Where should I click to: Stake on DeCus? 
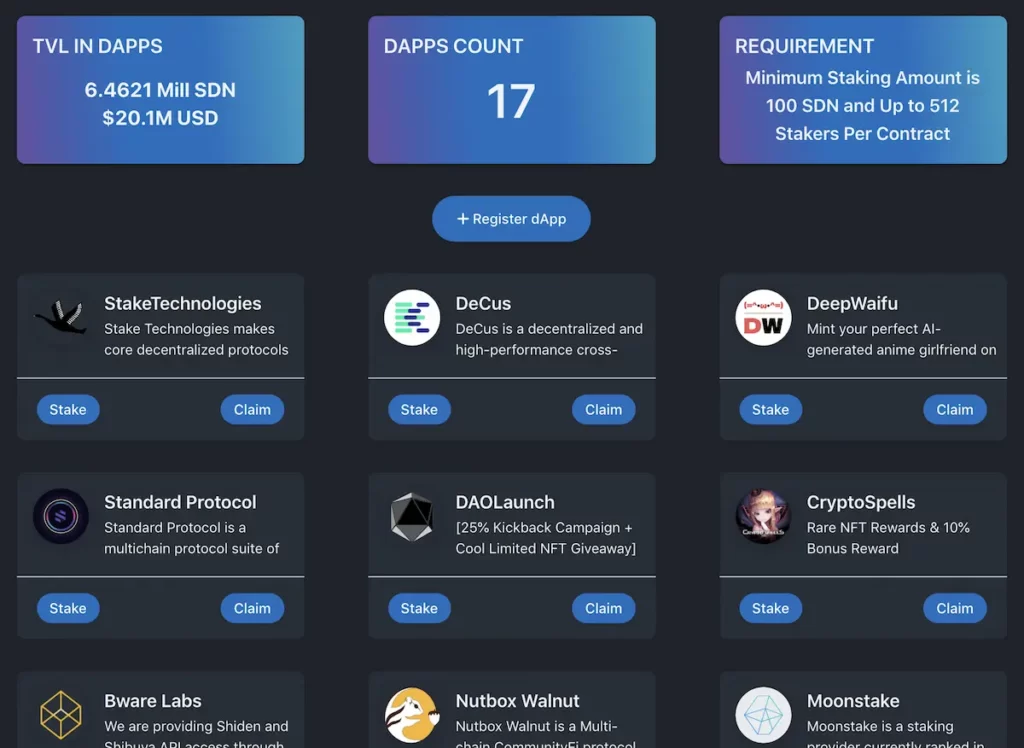(419, 410)
